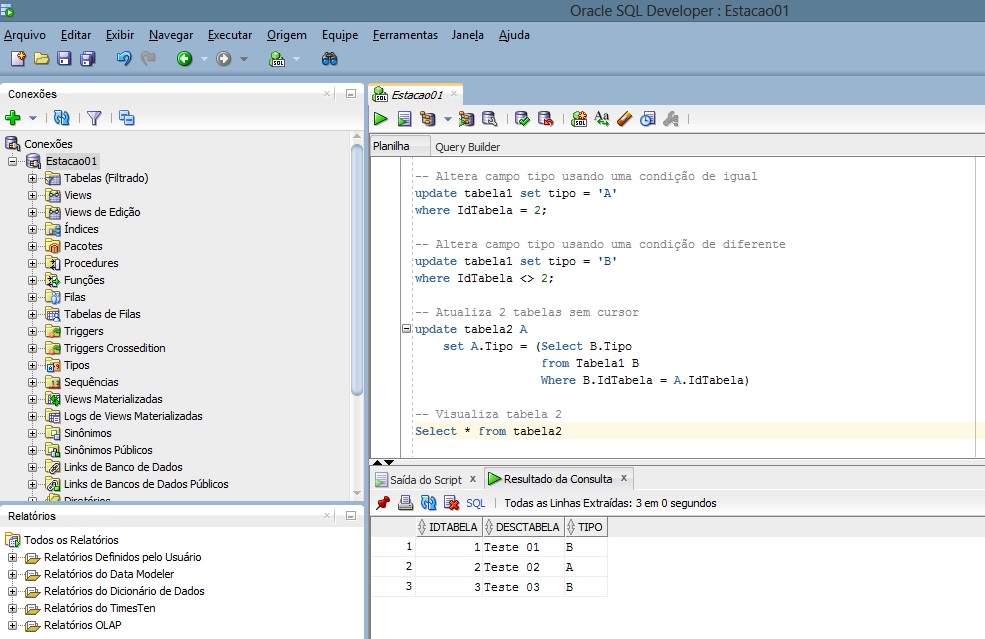Minimize the Conexões panel
The width and height of the screenshot is (985, 639).
point(350,94)
